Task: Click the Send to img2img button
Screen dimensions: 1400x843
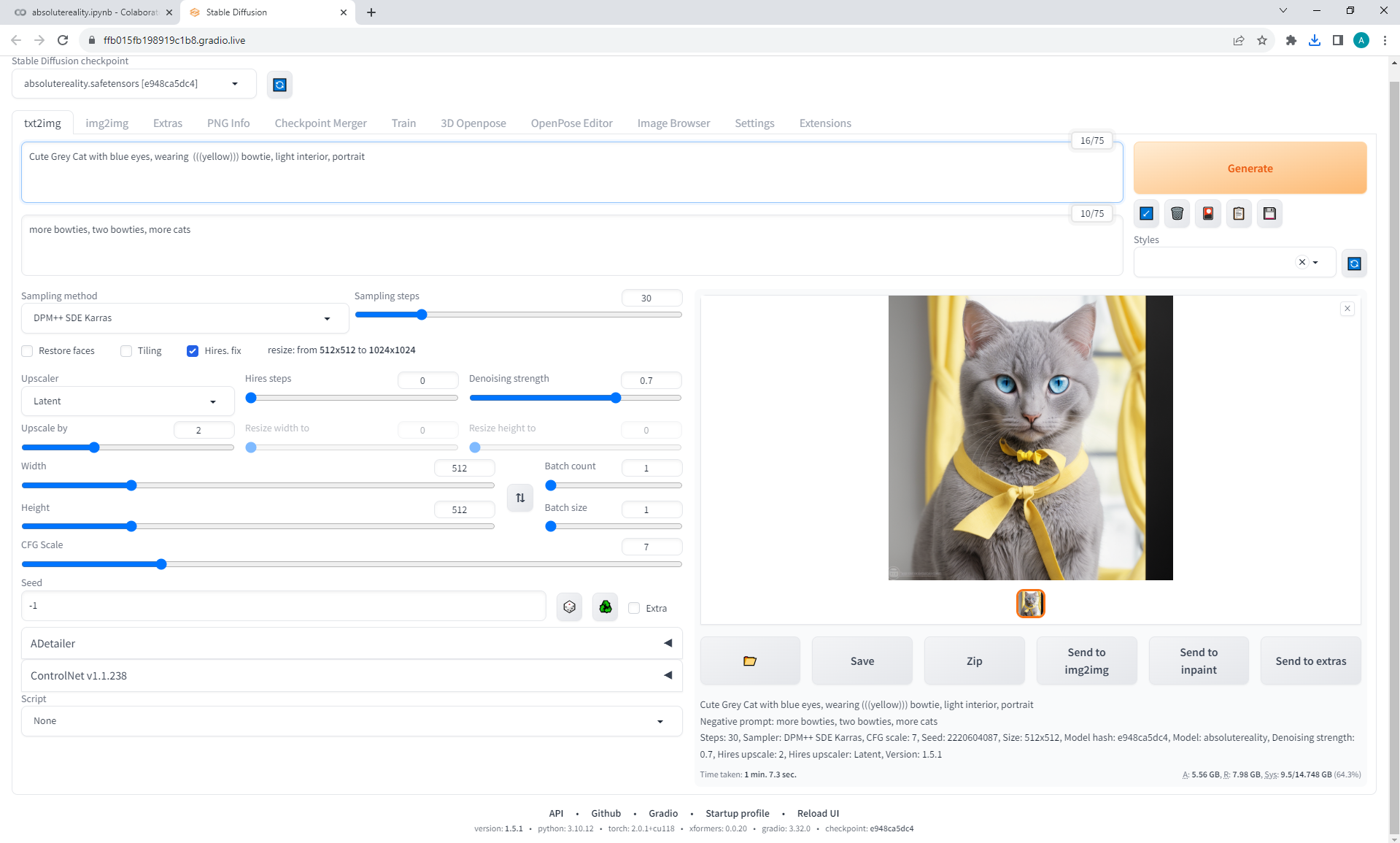Action: pyautogui.click(x=1086, y=661)
